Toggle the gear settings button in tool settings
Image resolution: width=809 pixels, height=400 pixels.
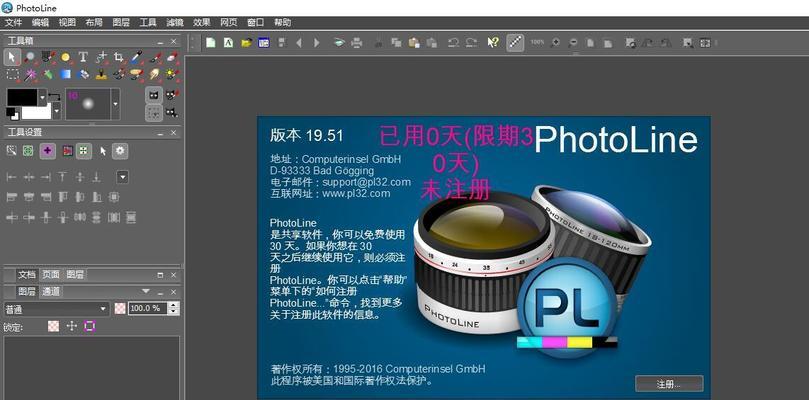coord(120,151)
